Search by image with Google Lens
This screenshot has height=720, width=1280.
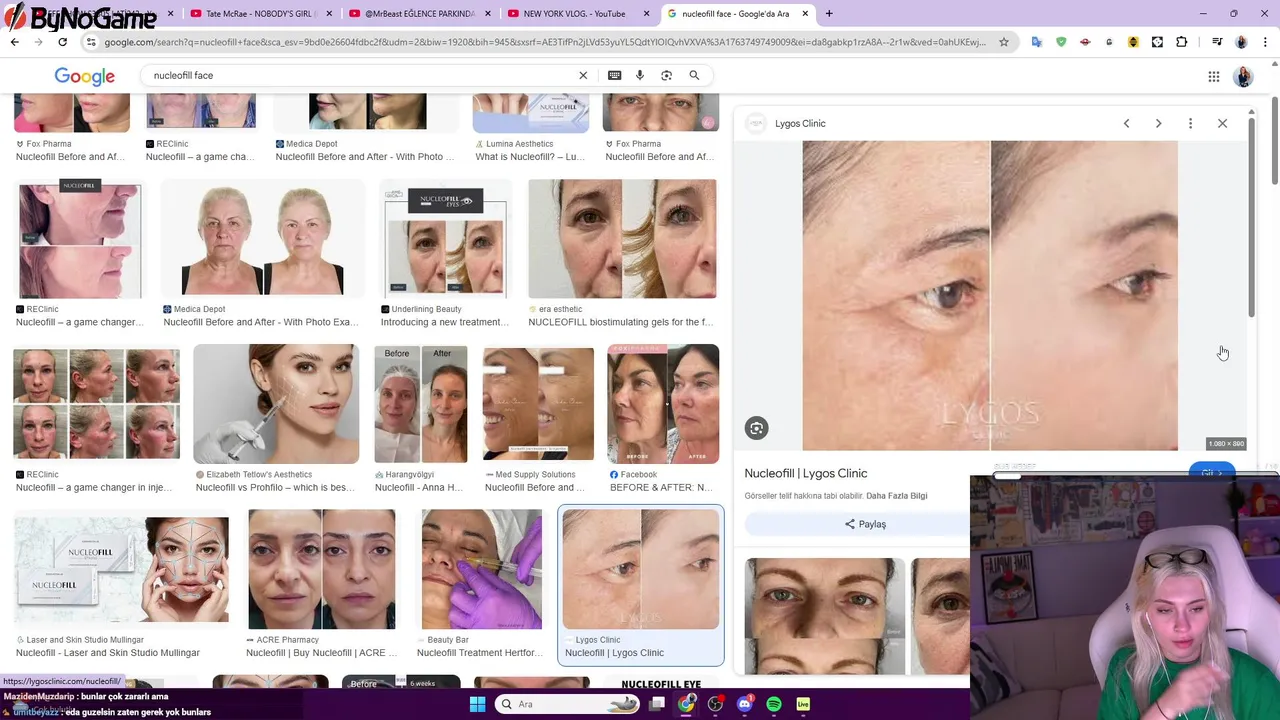(667, 75)
